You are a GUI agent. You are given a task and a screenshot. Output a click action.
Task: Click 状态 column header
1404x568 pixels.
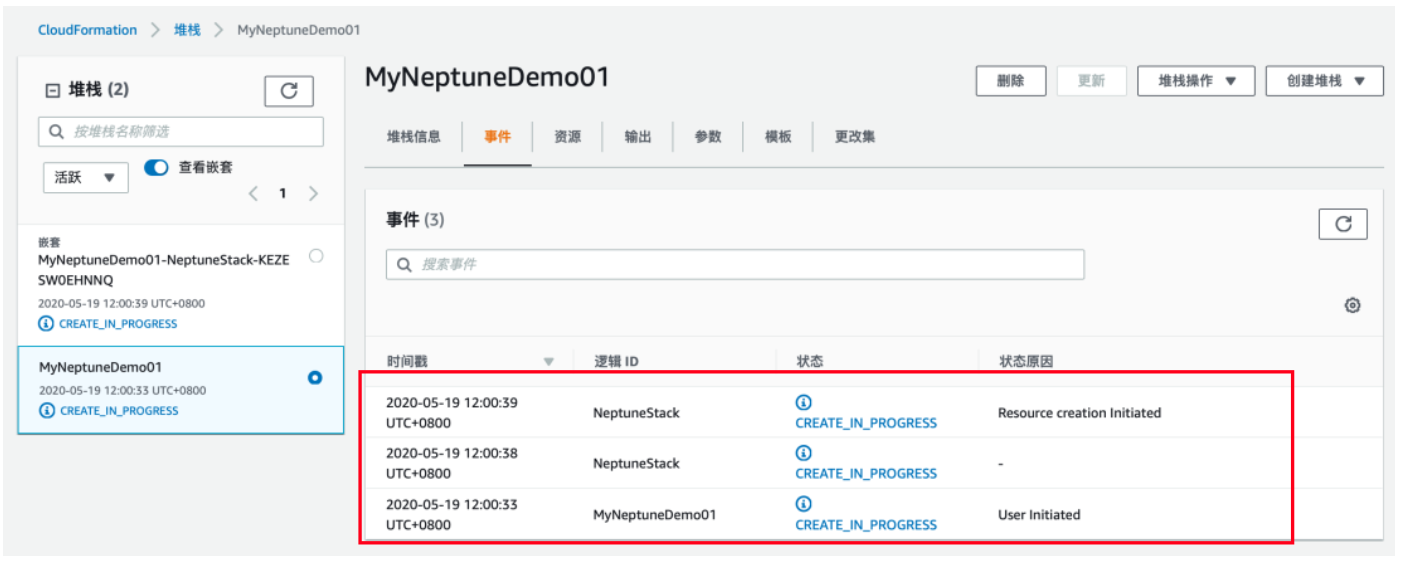click(x=810, y=361)
